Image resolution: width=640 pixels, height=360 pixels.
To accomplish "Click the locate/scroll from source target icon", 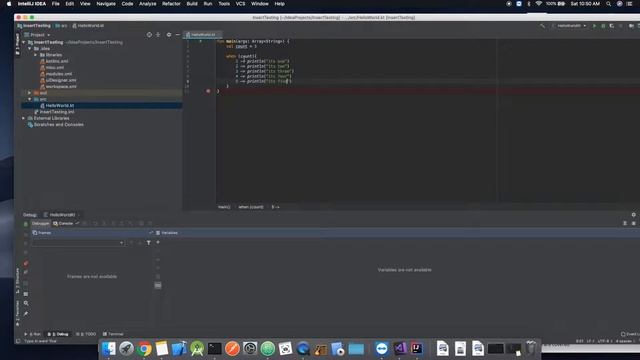I will click(x=149, y=35).
